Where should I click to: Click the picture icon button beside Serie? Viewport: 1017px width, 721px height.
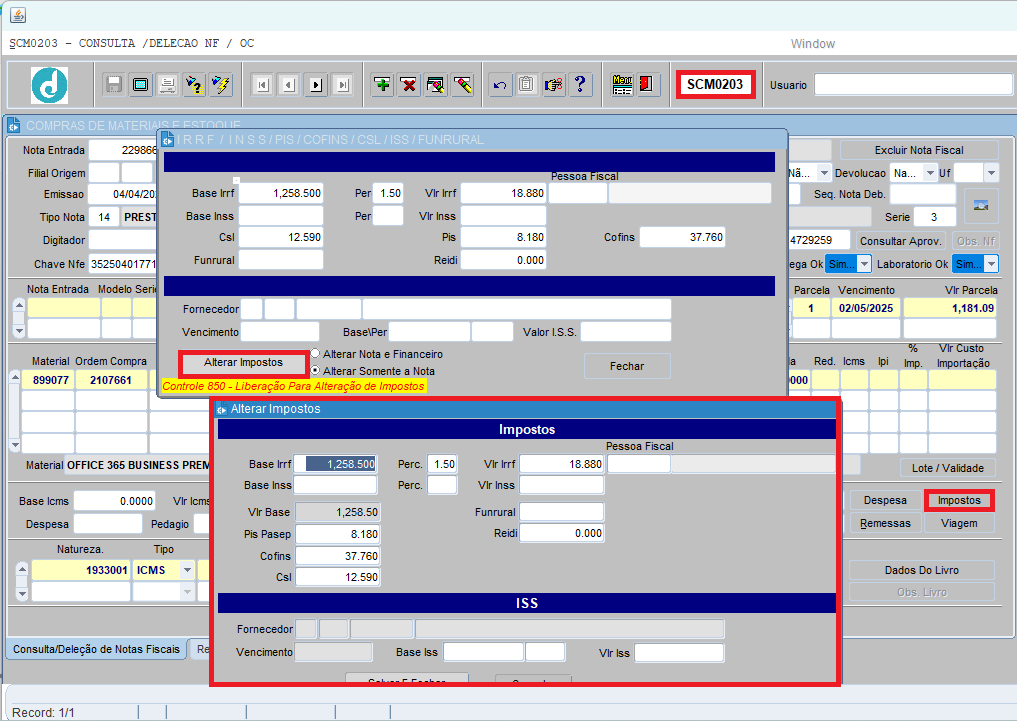pyautogui.click(x=981, y=206)
